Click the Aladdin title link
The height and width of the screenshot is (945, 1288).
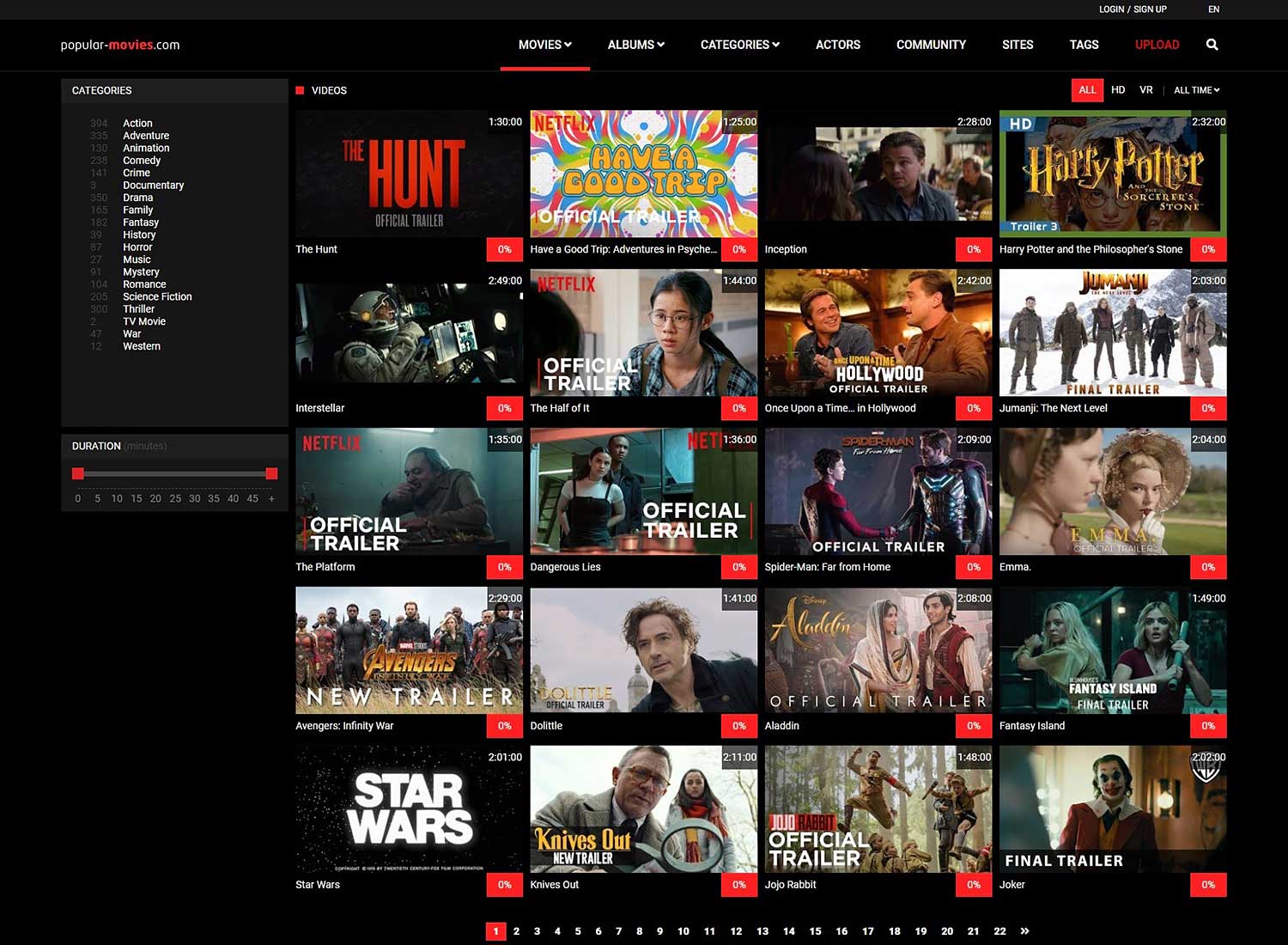point(781,726)
